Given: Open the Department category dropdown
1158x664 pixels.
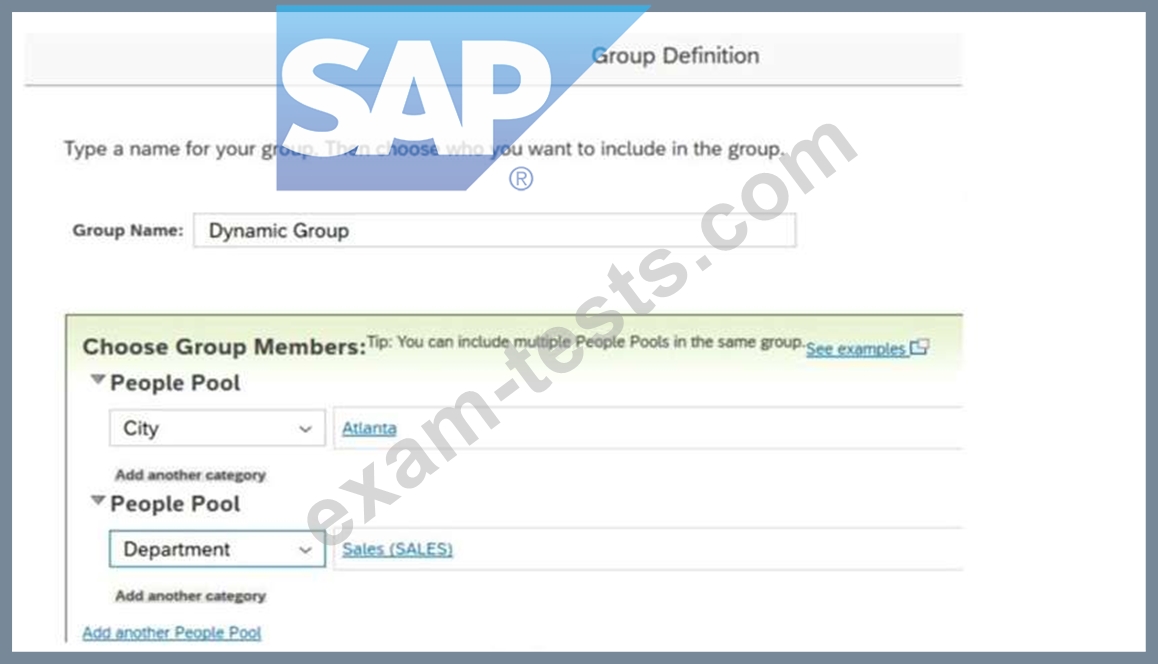Looking at the screenshot, I should (x=217, y=549).
